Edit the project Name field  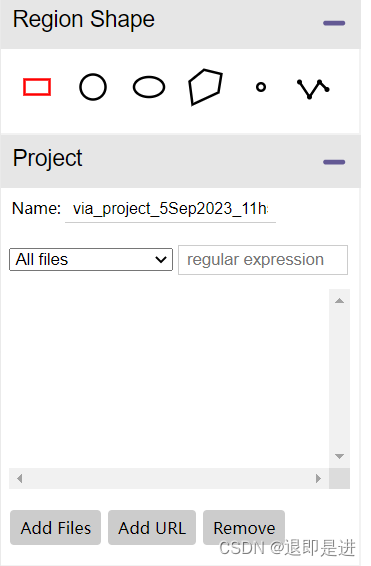[170, 209]
